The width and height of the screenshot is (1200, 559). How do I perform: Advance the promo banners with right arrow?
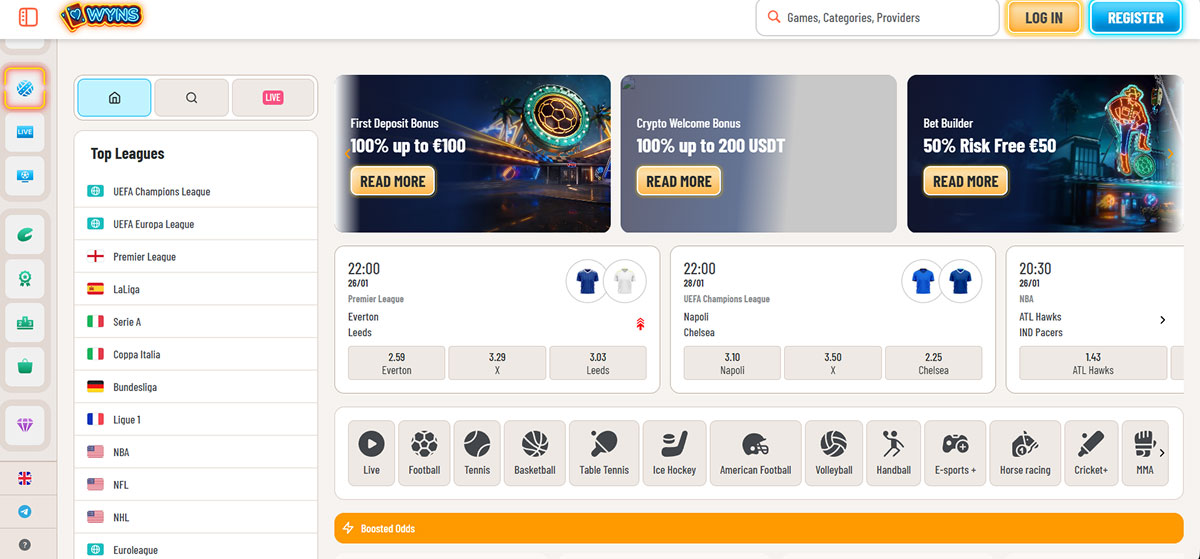point(1170,154)
